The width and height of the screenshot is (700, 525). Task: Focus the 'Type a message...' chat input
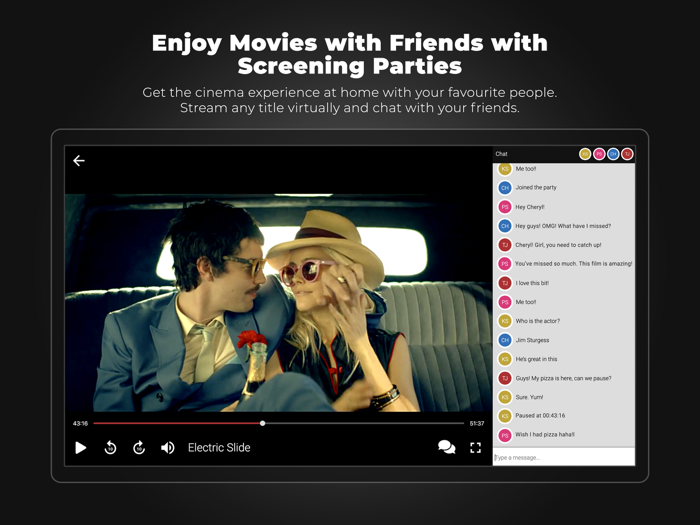(x=564, y=457)
